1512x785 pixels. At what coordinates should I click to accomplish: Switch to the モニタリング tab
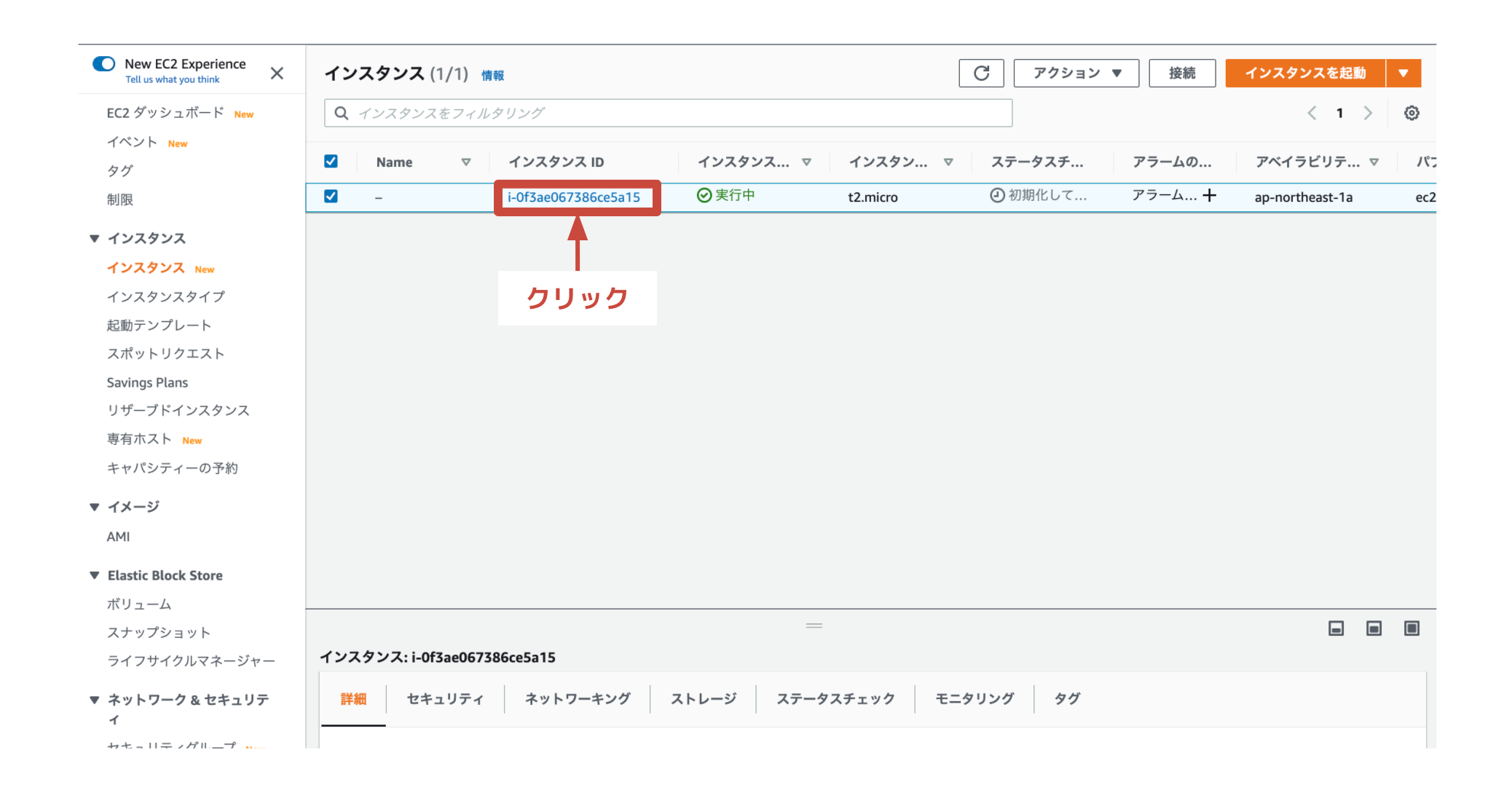tap(974, 698)
